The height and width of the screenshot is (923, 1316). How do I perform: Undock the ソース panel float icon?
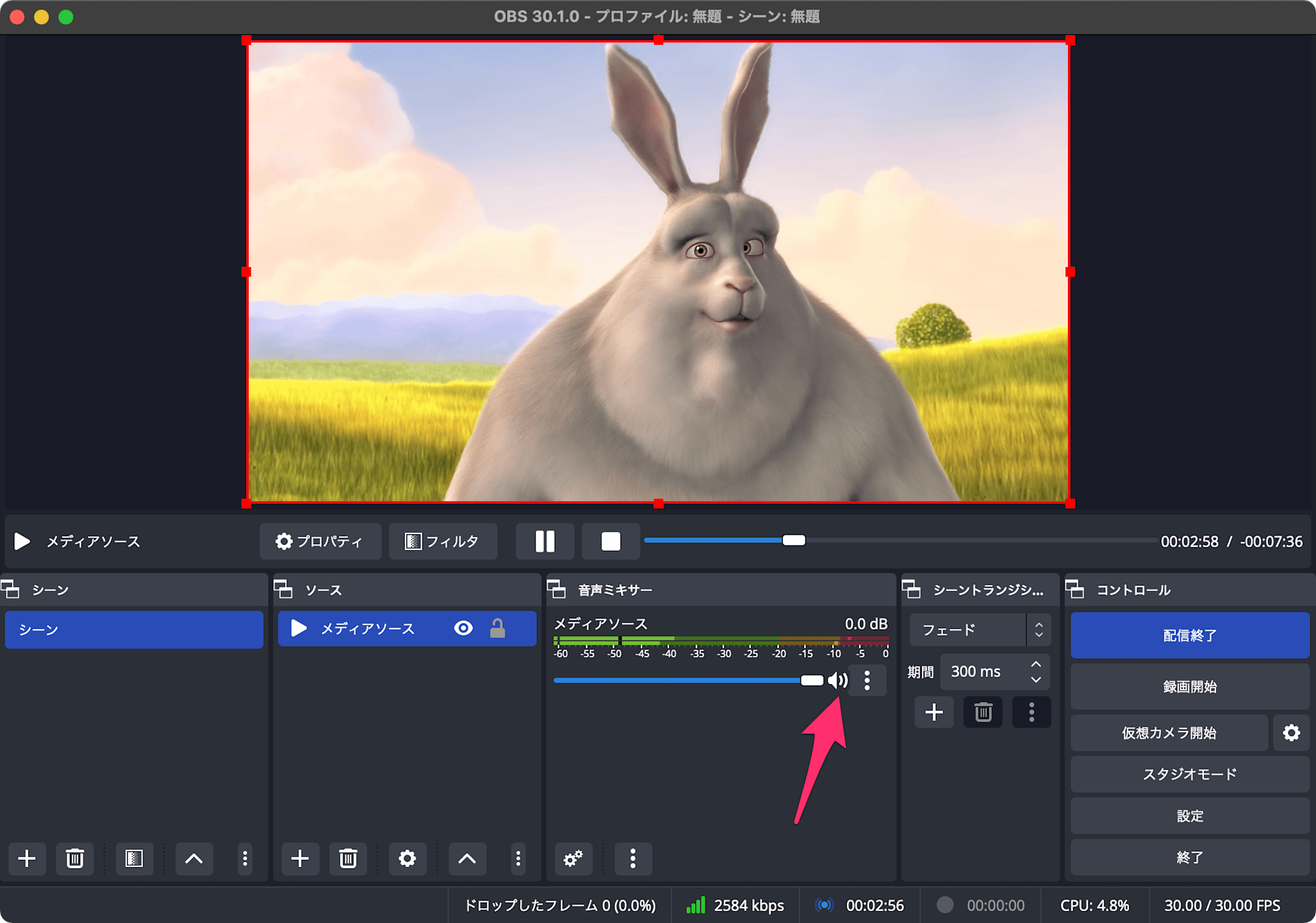pyautogui.click(x=284, y=589)
